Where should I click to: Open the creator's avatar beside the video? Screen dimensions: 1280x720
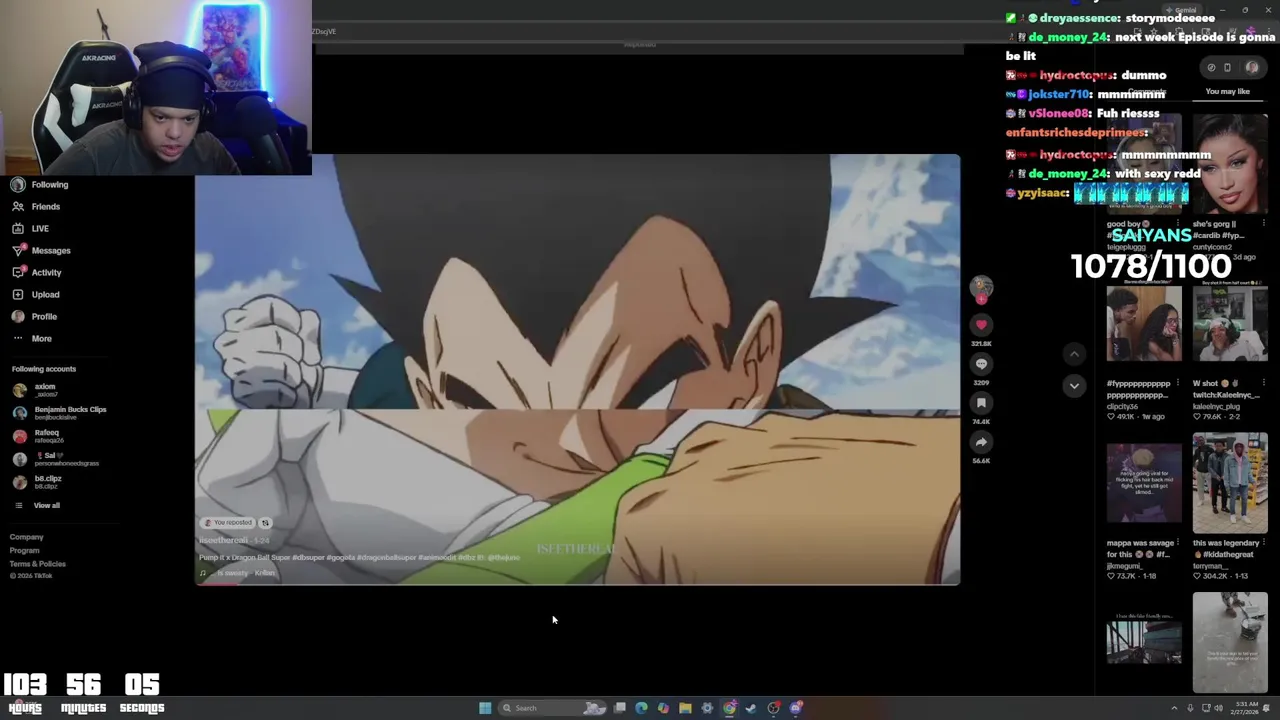(981, 286)
